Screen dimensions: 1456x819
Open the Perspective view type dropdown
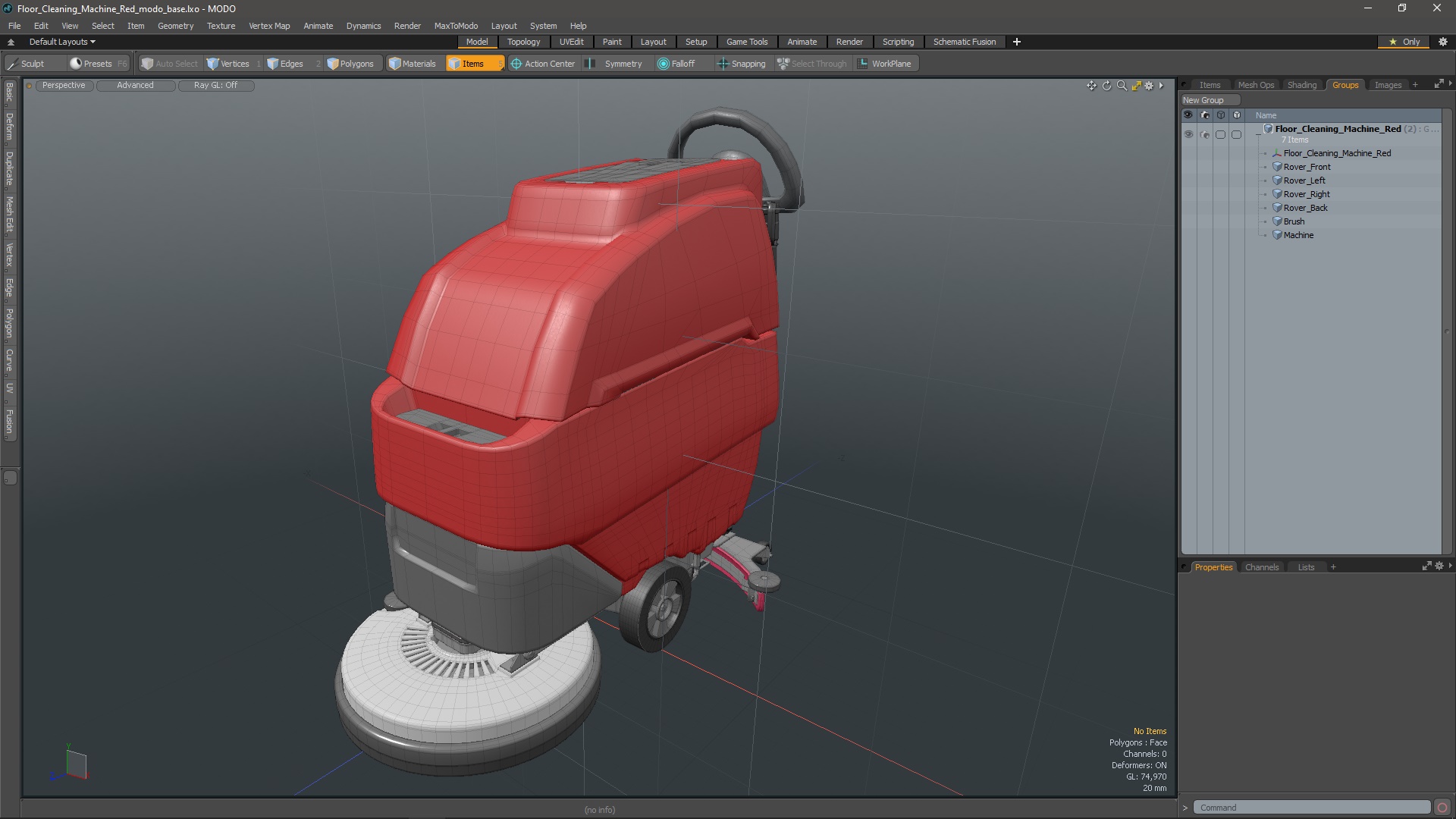pos(64,85)
